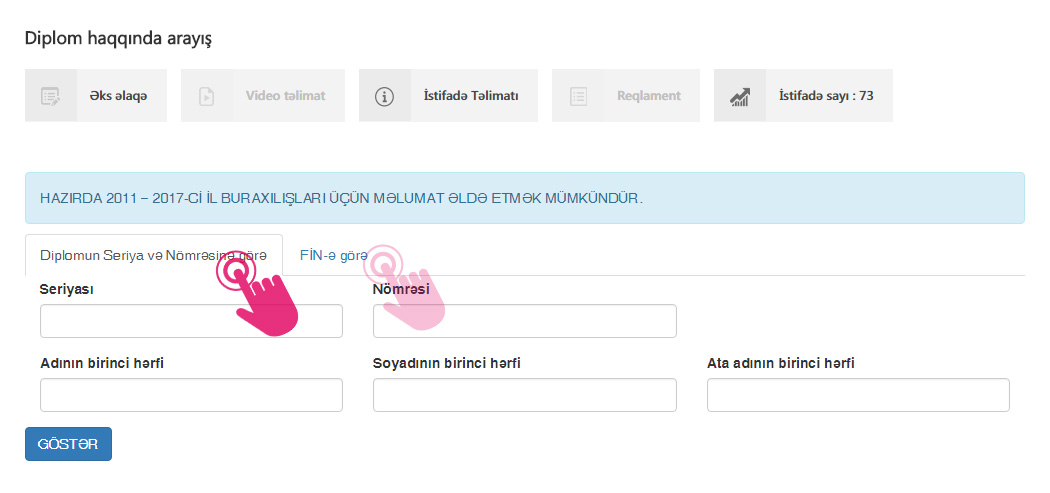Click the HAZIRDA 2011 – 2017 notice text
This screenshot has width=1050, height=493.
point(342,198)
